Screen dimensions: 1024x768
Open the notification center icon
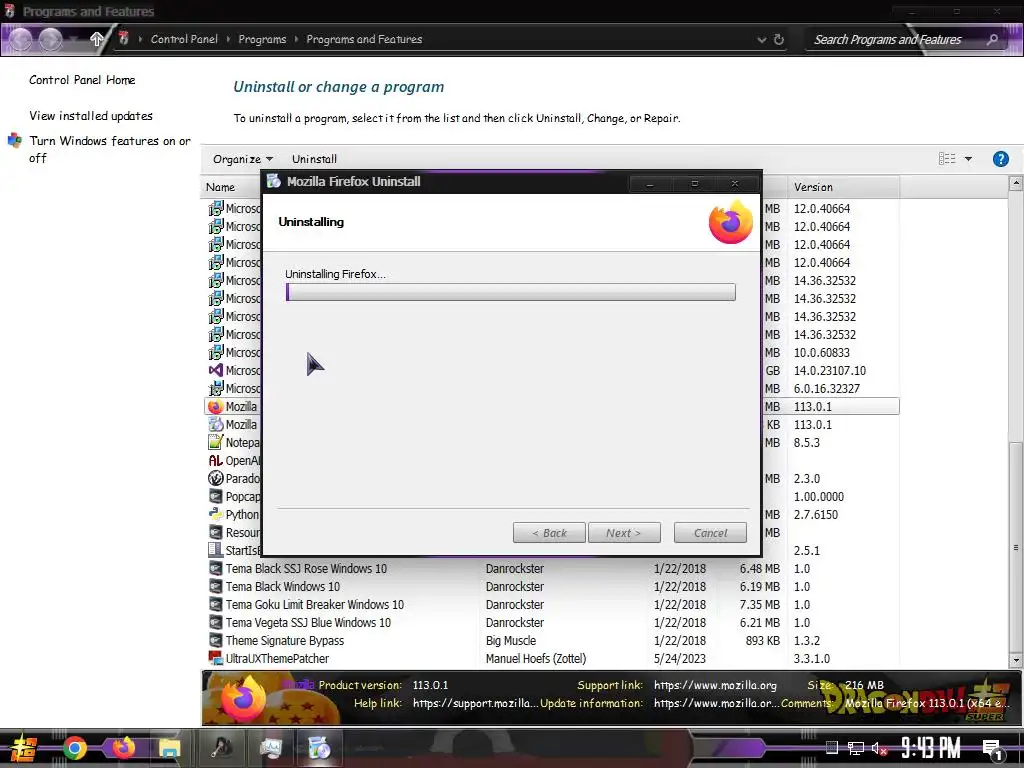pos(993,749)
